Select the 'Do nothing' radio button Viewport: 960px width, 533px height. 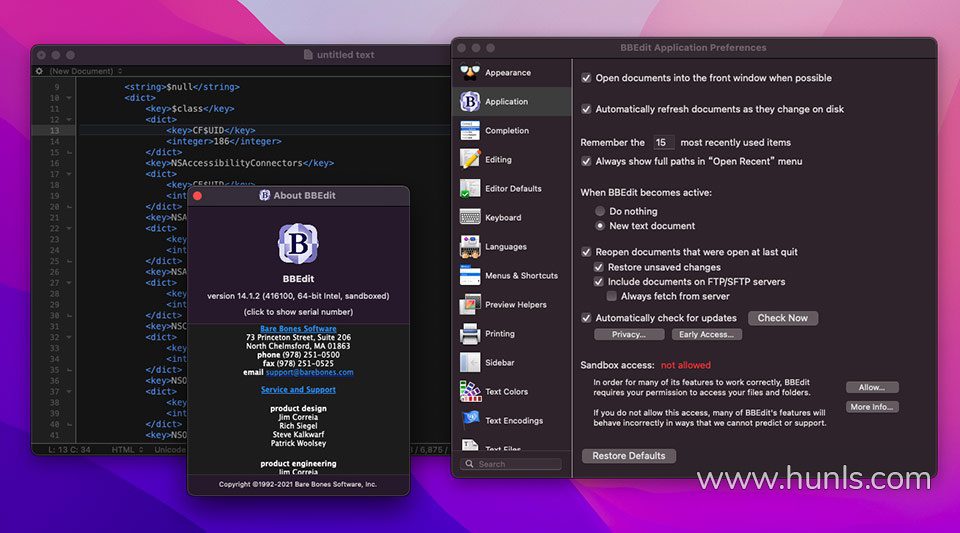click(x=600, y=212)
